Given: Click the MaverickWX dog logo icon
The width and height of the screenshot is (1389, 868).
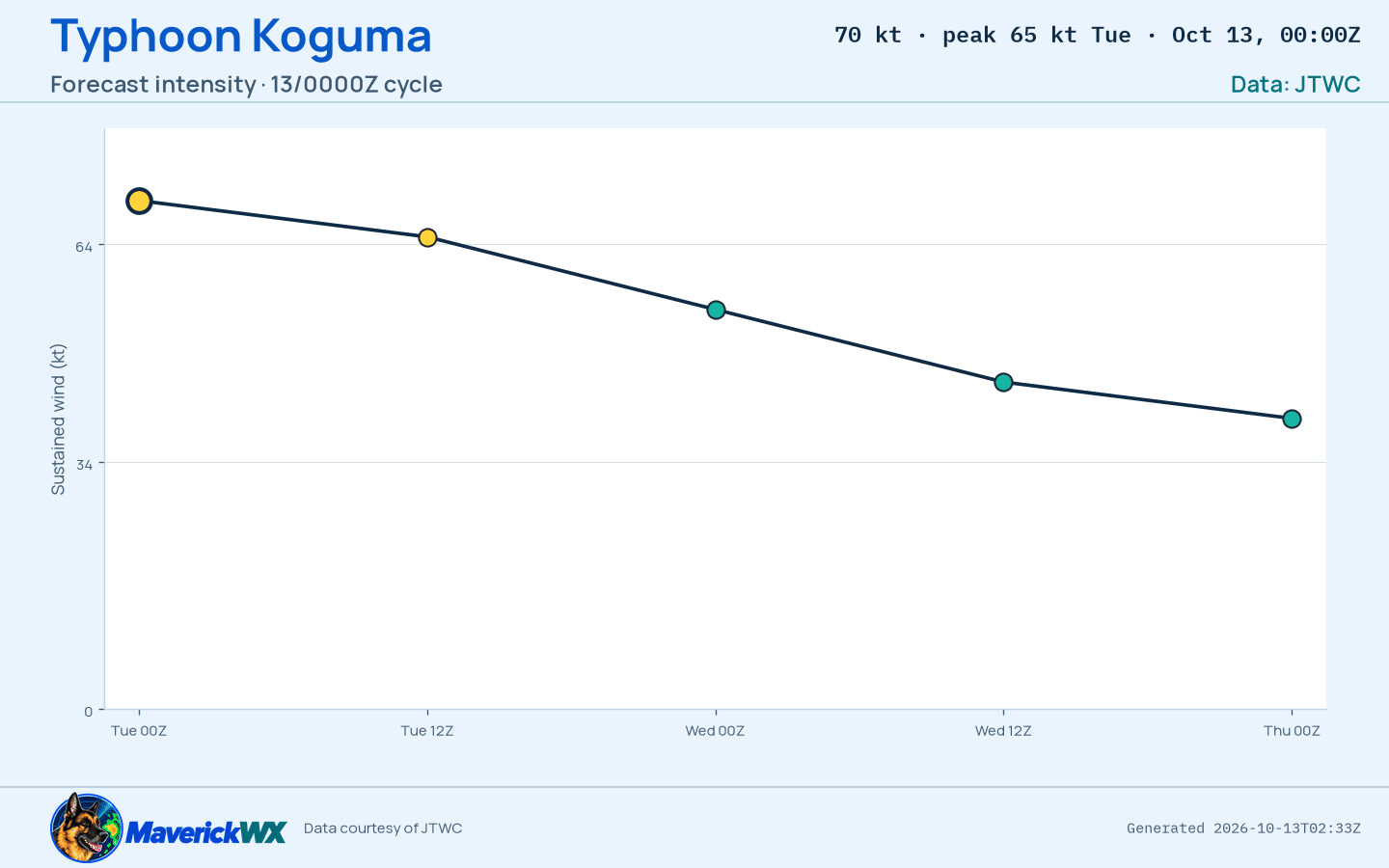Looking at the screenshot, I should coord(87,827).
